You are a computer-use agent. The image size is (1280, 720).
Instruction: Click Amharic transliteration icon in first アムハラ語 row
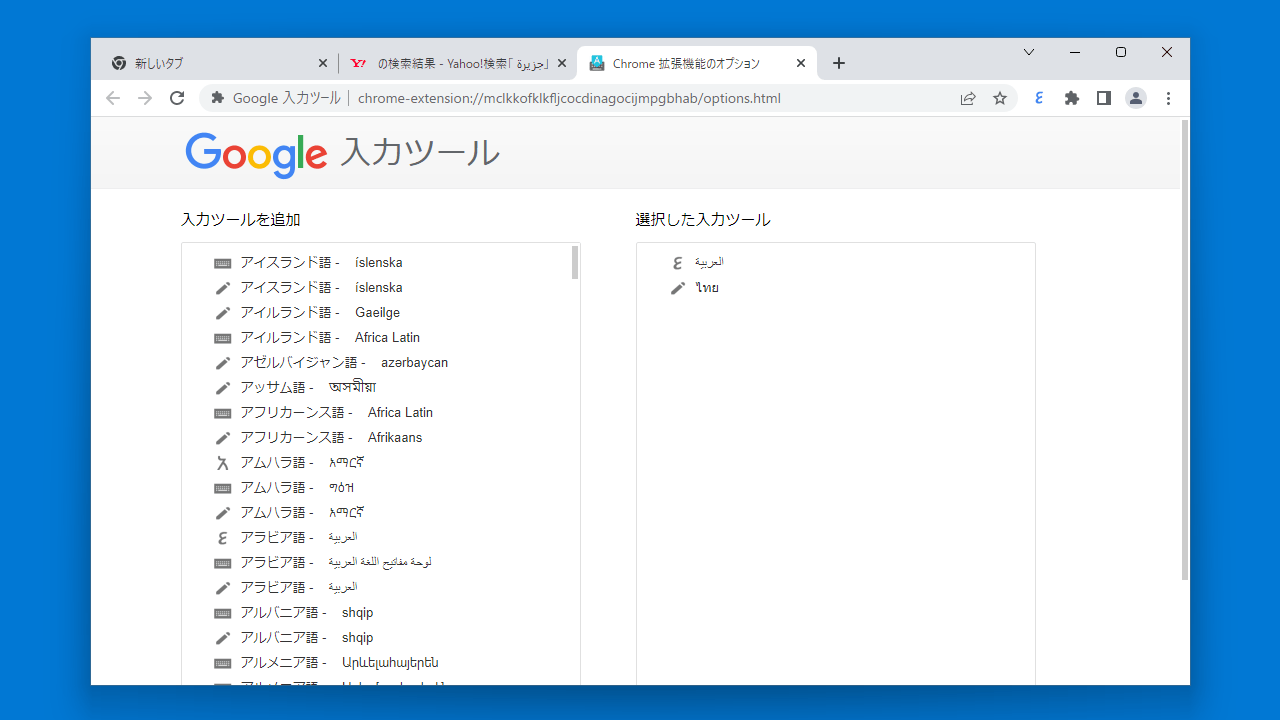coord(223,463)
